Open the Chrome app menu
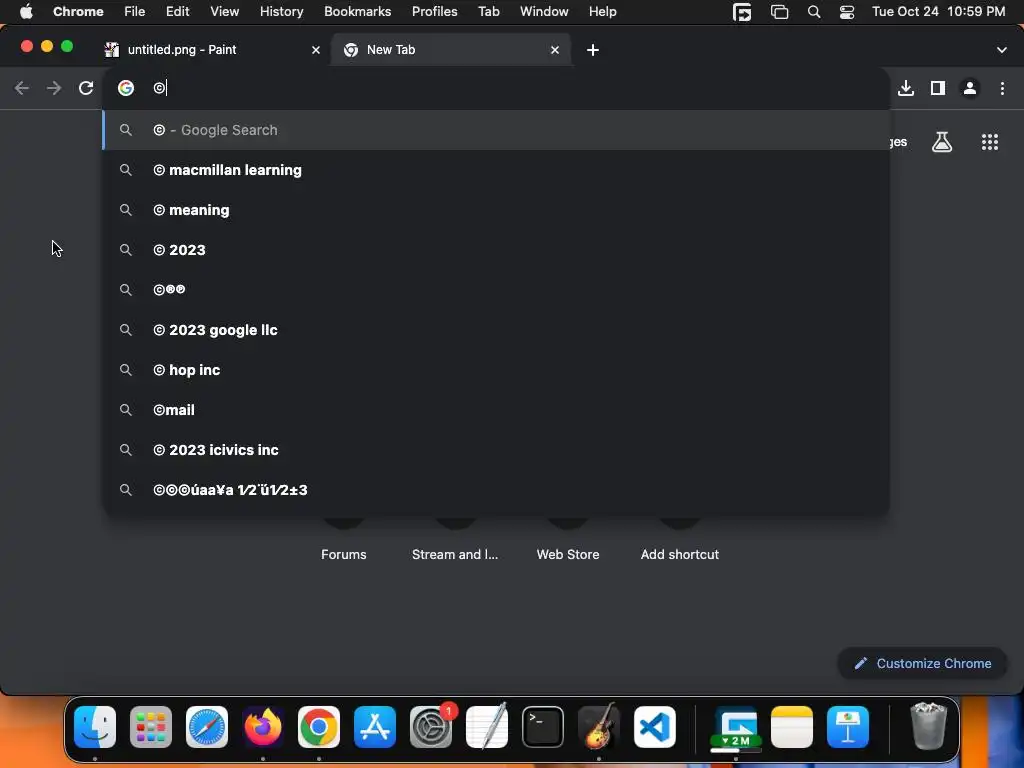Screen dimensions: 1024x768 tap(78, 12)
